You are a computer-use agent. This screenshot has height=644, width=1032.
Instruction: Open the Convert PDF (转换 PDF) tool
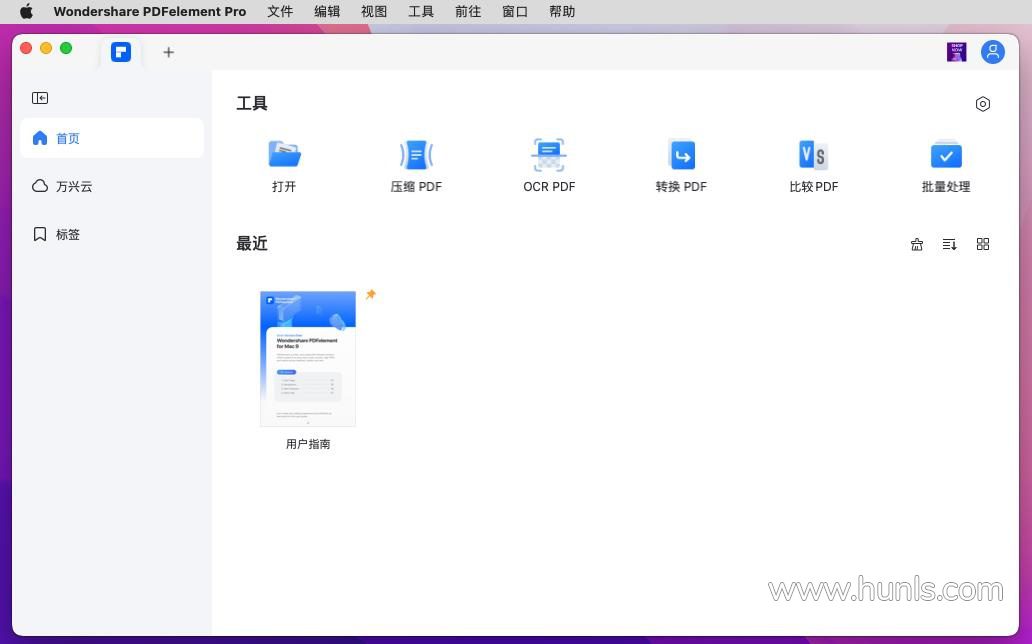tap(681, 155)
